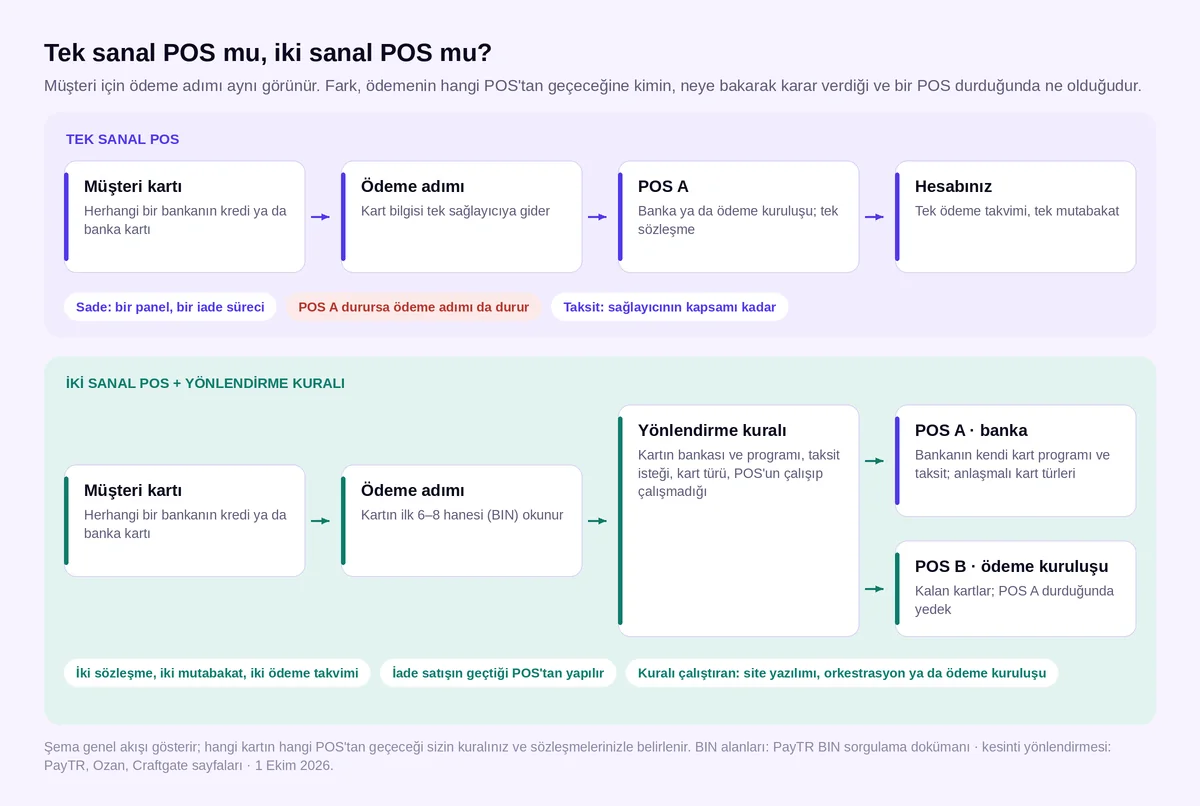Select the Yönlendirme kuralı card
Image resolution: width=1200 pixels, height=806 pixels.
click(x=738, y=521)
